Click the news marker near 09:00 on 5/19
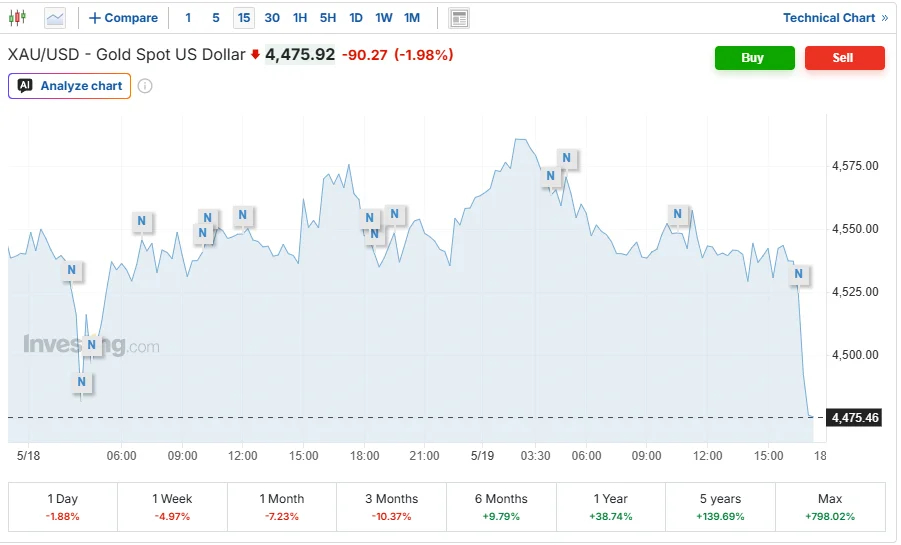901x545 pixels. tap(677, 214)
